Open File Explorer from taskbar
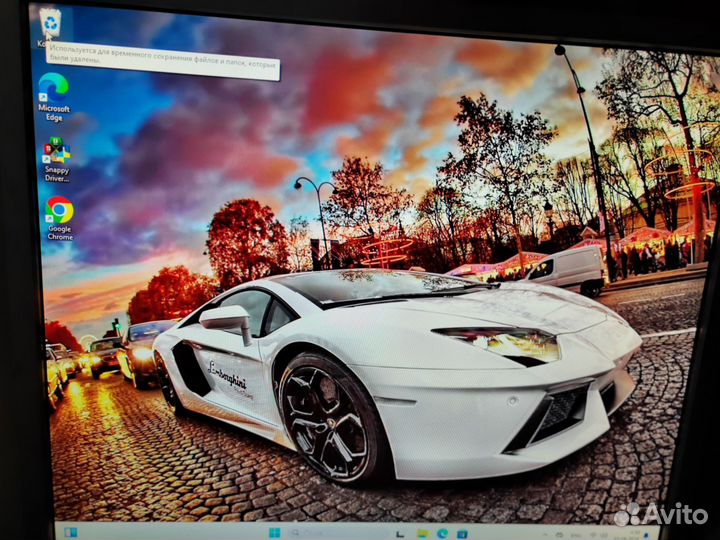Viewport: 720px width, 540px height. [x=423, y=534]
